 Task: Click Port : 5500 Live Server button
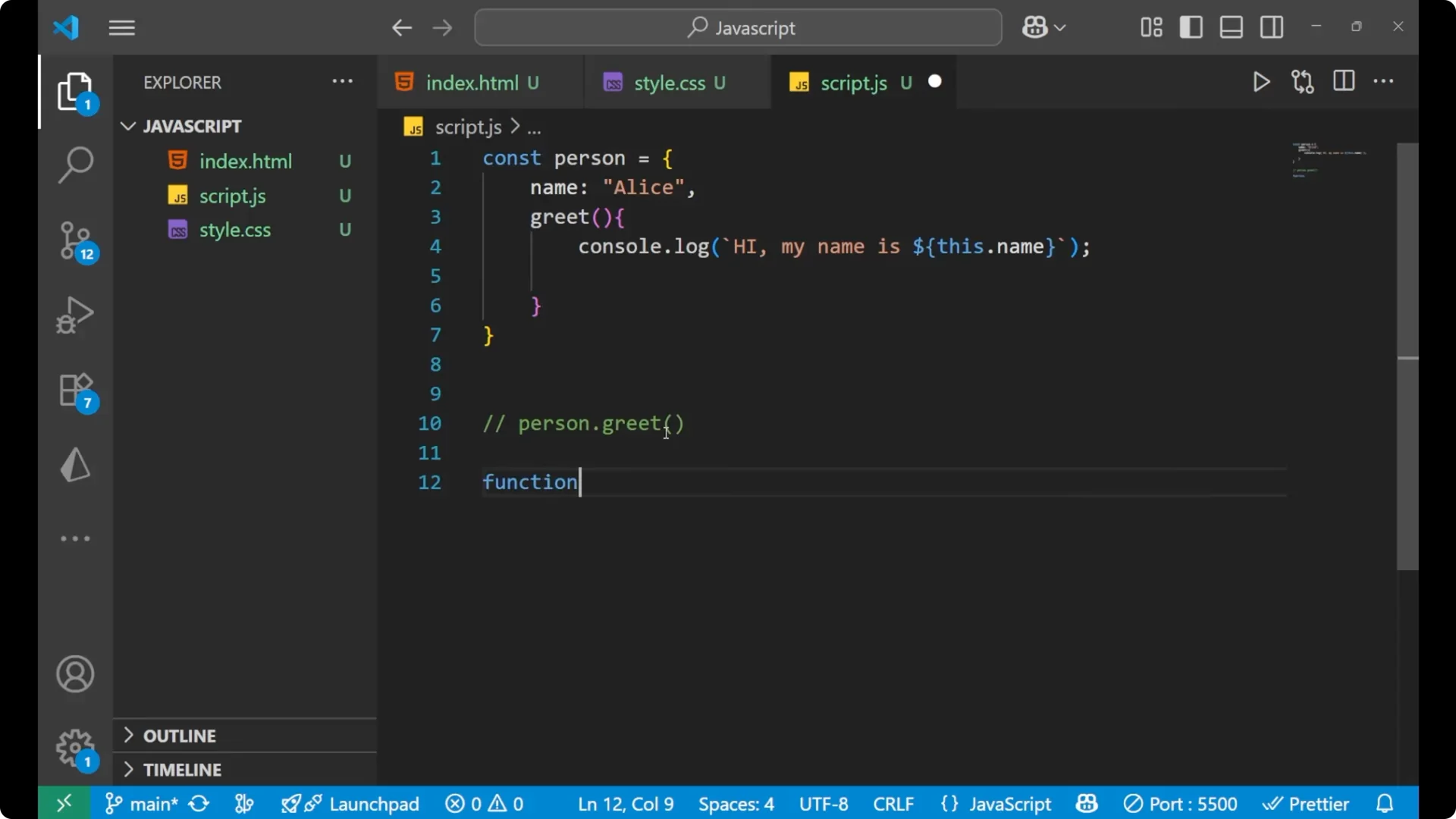pos(1181,804)
